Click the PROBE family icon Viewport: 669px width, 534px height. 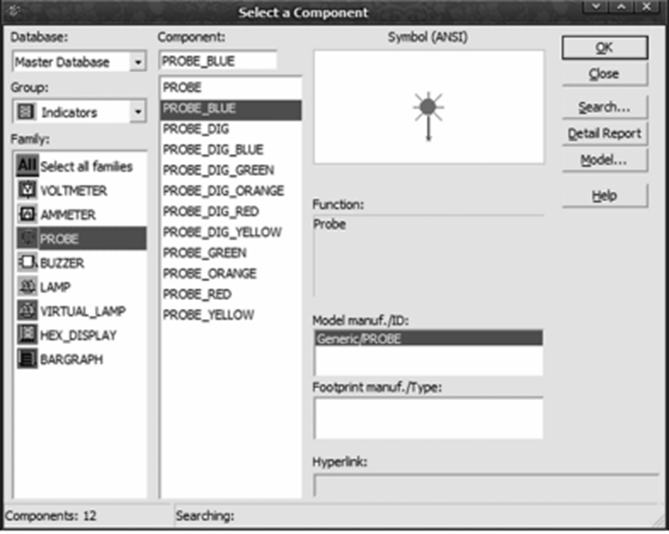tap(27, 238)
